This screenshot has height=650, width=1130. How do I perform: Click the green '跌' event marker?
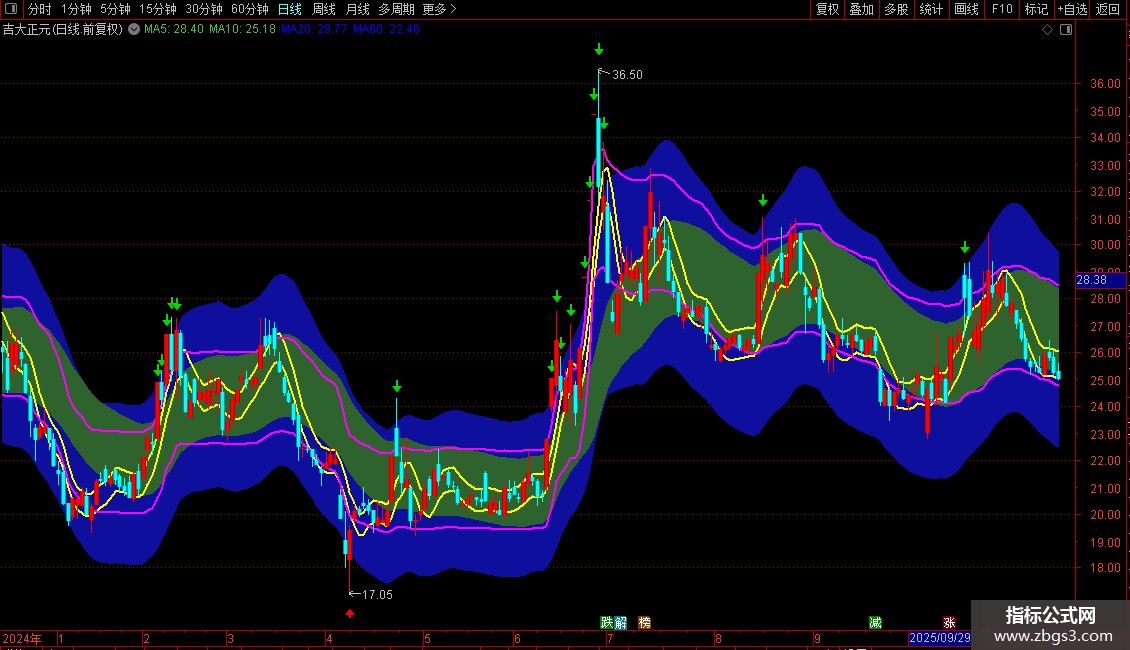click(606, 622)
